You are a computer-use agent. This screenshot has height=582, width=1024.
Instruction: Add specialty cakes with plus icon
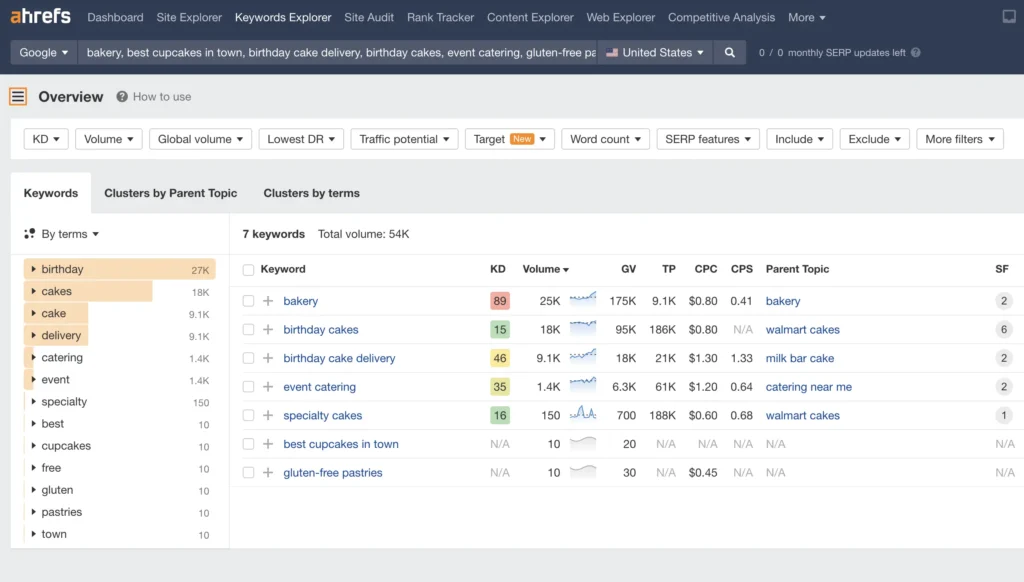tap(268, 415)
